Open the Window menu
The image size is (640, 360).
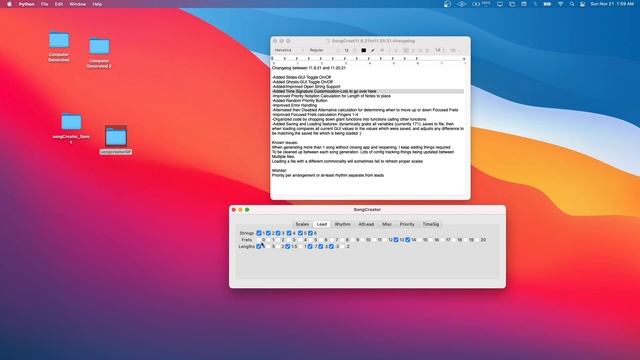(77, 4)
